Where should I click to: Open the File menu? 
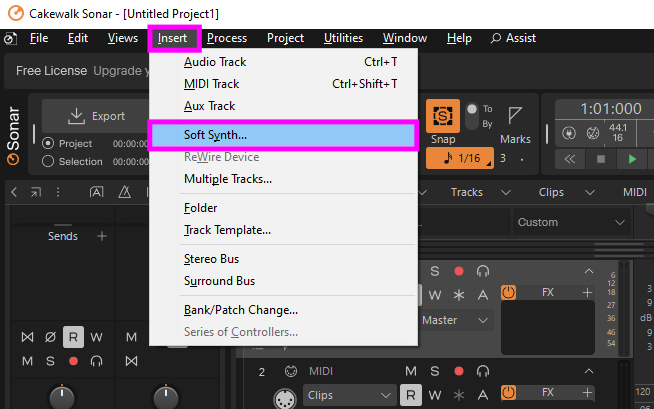tap(39, 38)
